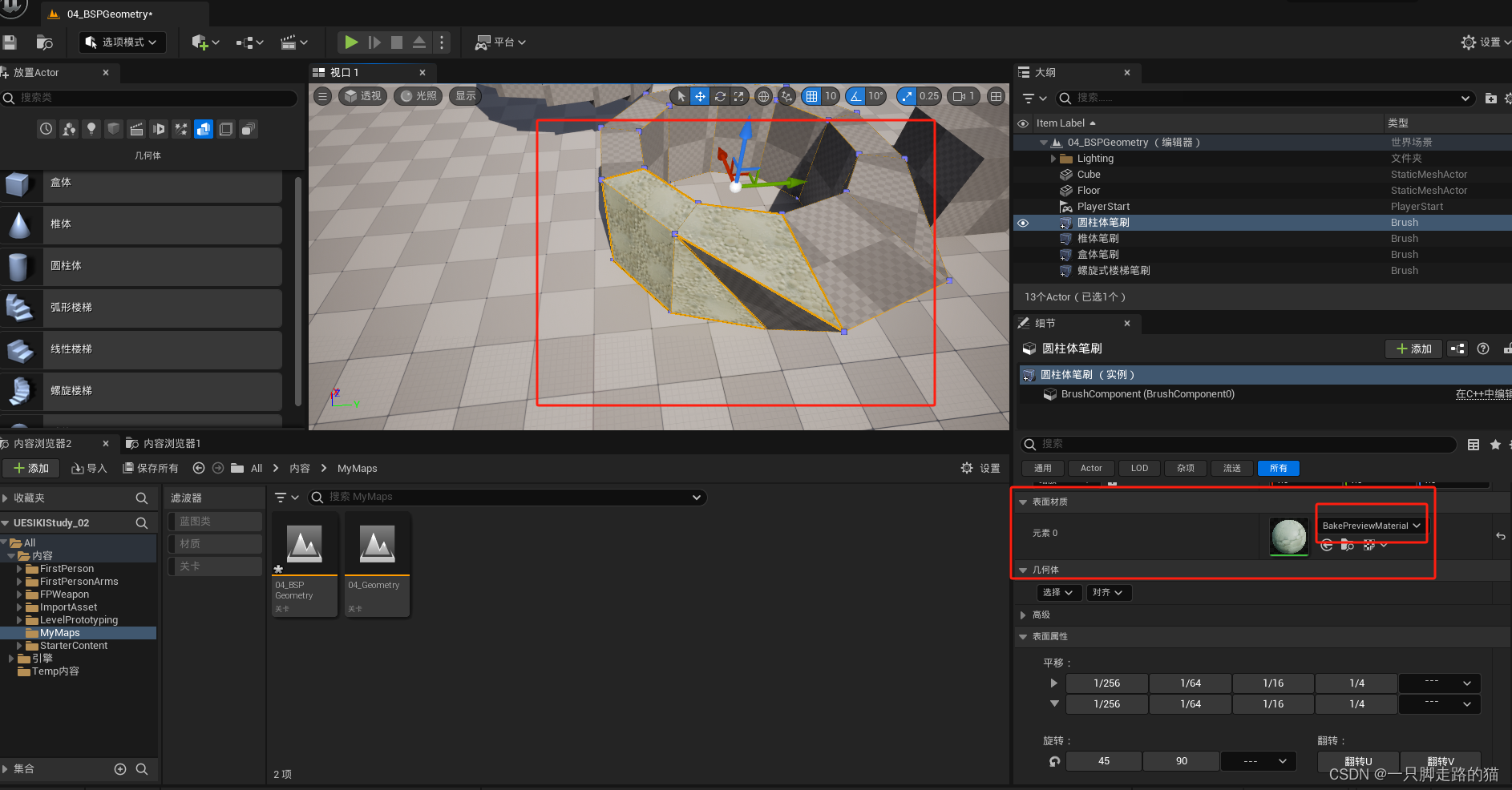Activate the Rotate tool in the viewport
The image size is (1512, 790).
tap(720, 96)
